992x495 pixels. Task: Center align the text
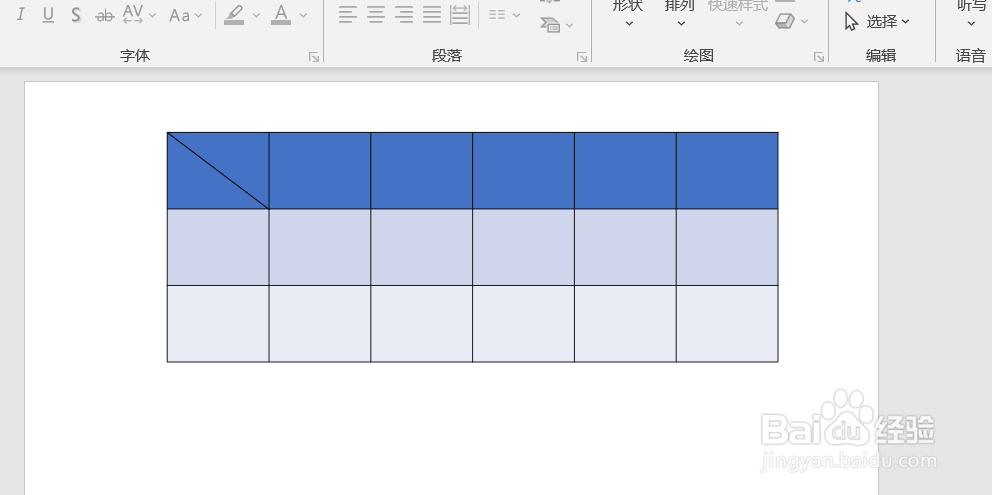376,14
